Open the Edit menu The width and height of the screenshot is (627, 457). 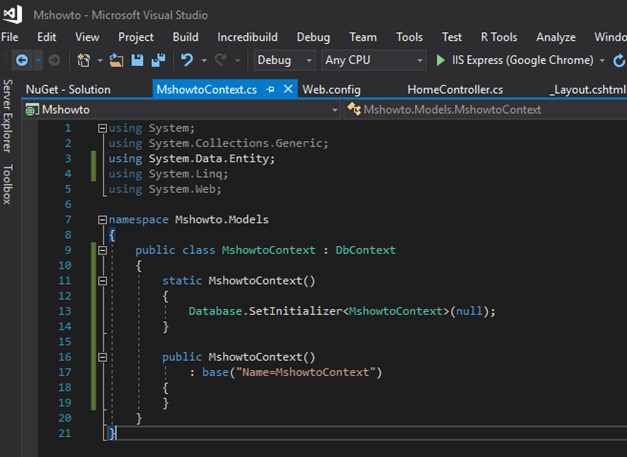(x=47, y=37)
